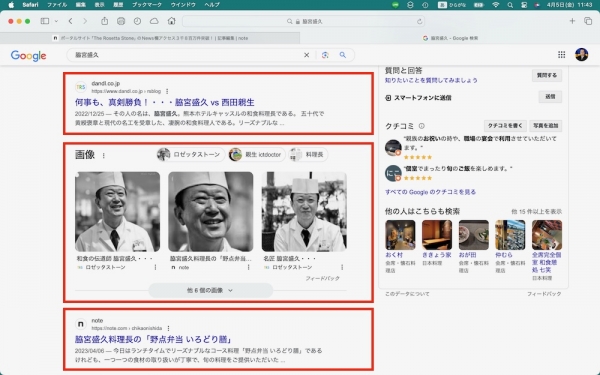The image size is (600, 375).
Task: Click the Share icon in Safari toolbar
Action: coord(104,21)
